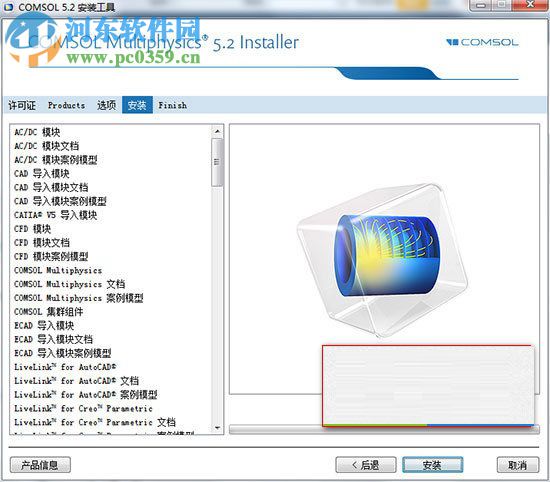Select the 'CAD 导入模块案例模型' row
Viewport: 550px width, 482px height.
click(111, 201)
